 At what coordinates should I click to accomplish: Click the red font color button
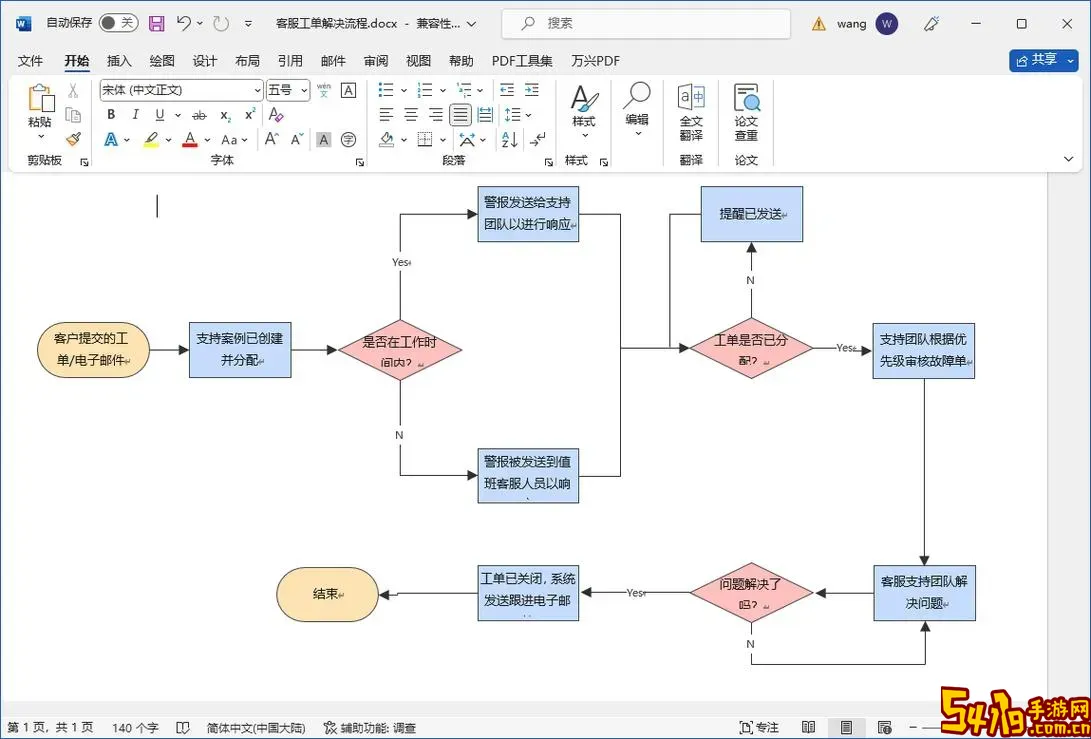pyautogui.click(x=190, y=140)
